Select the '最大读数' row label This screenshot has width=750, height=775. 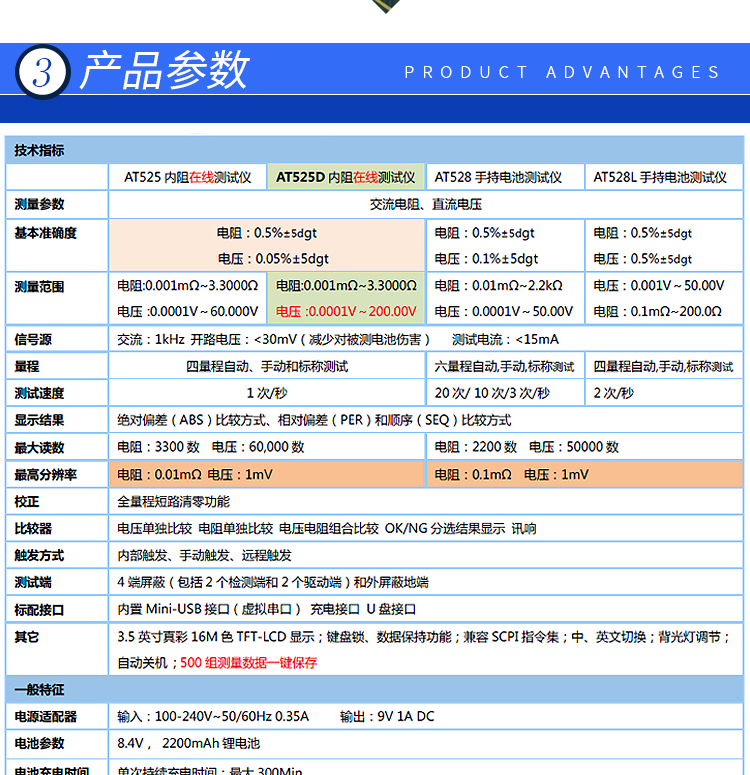tap(39, 447)
